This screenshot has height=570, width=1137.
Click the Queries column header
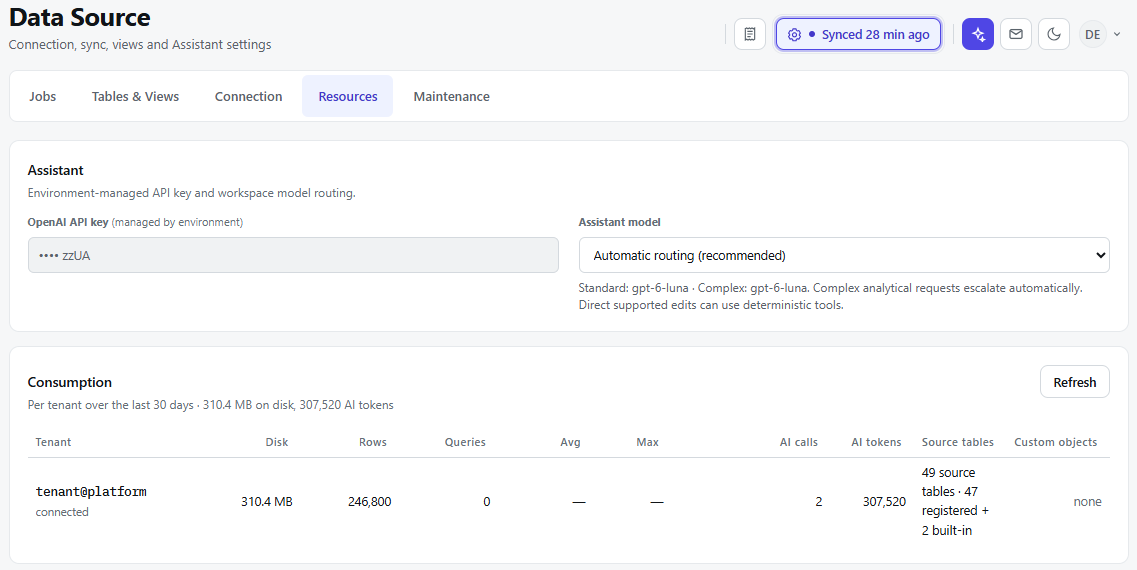click(466, 442)
